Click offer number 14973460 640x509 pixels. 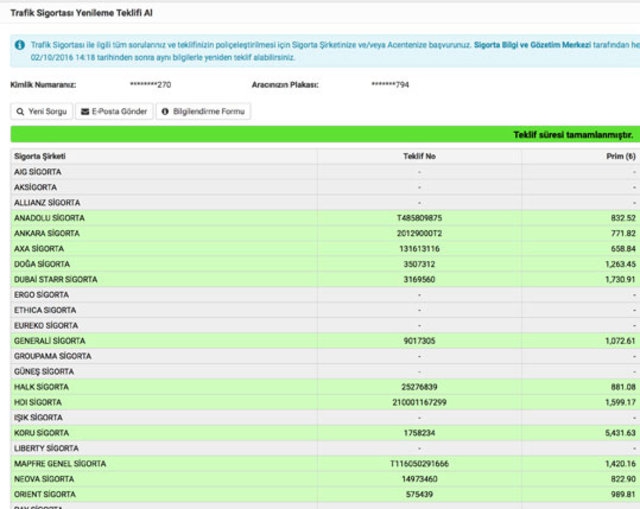[x=419, y=479]
